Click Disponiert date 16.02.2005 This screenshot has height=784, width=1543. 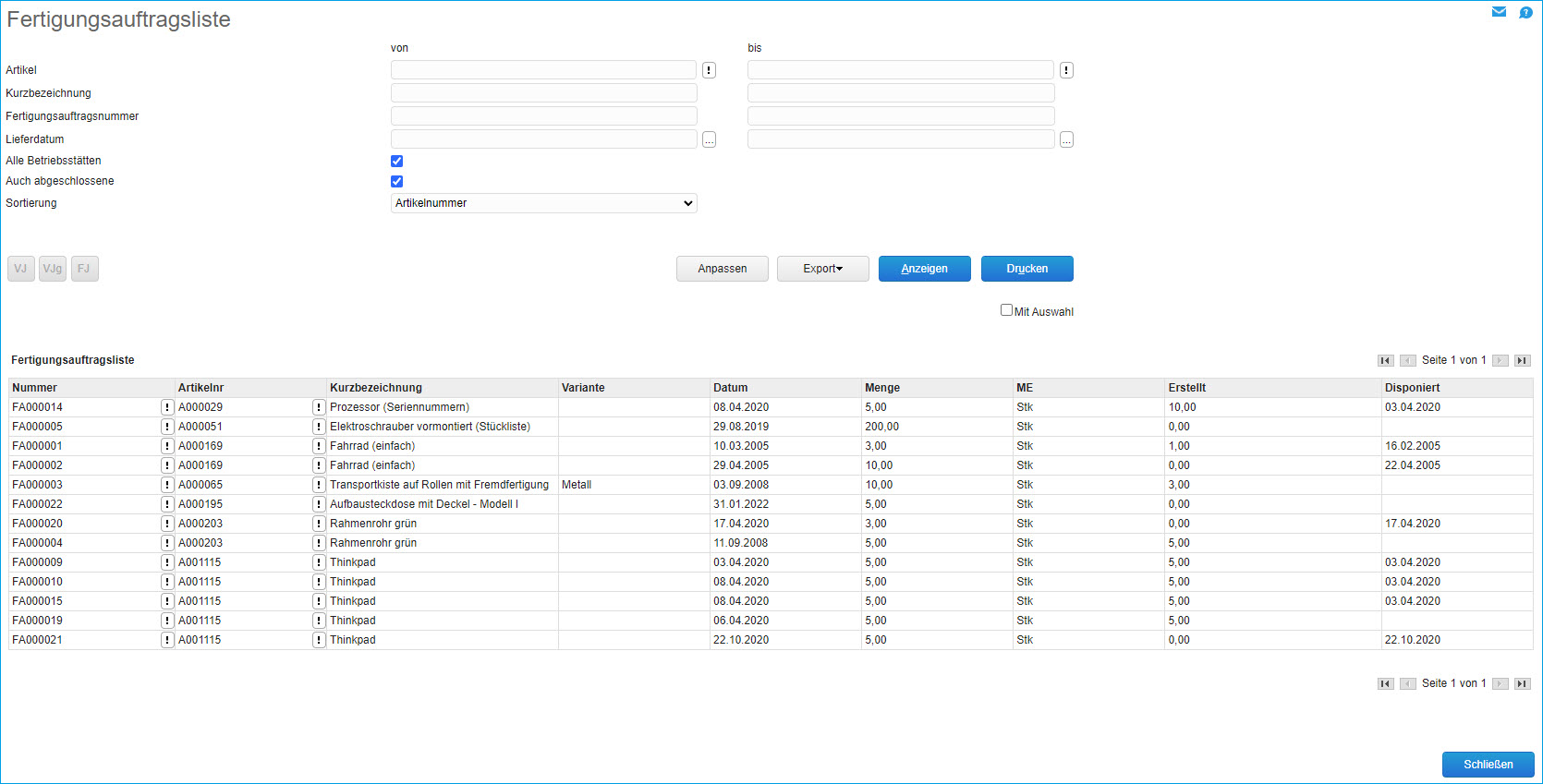pyautogui.click(x=1413, y=446)
